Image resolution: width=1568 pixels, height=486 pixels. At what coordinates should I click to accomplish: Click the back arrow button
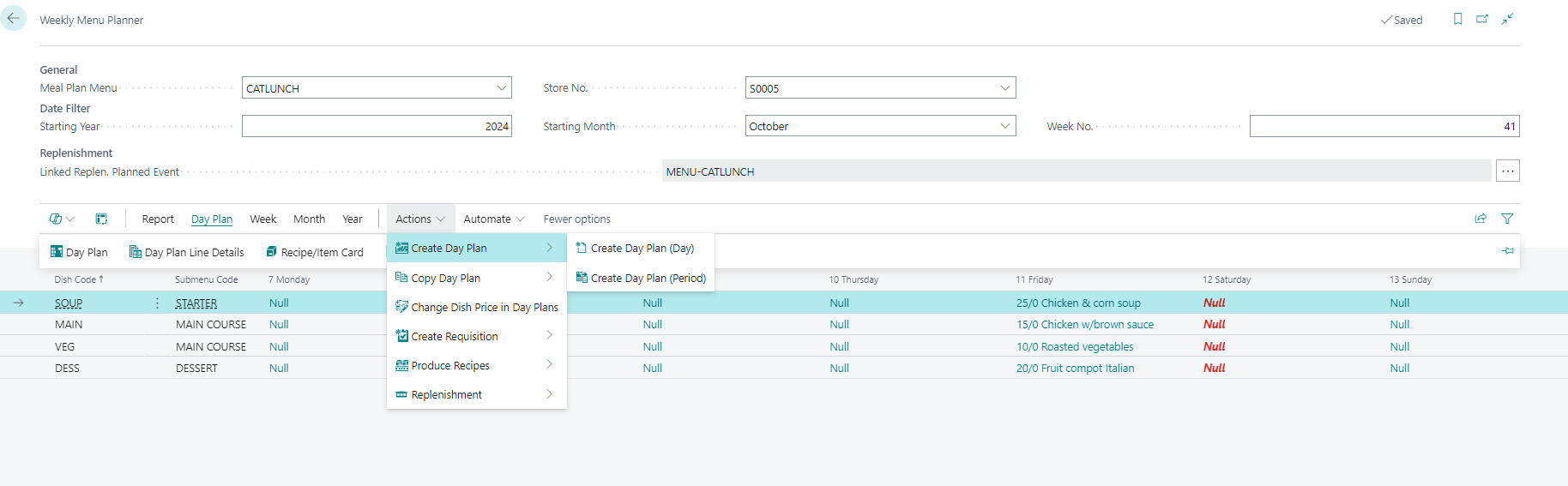click(14, 18)
